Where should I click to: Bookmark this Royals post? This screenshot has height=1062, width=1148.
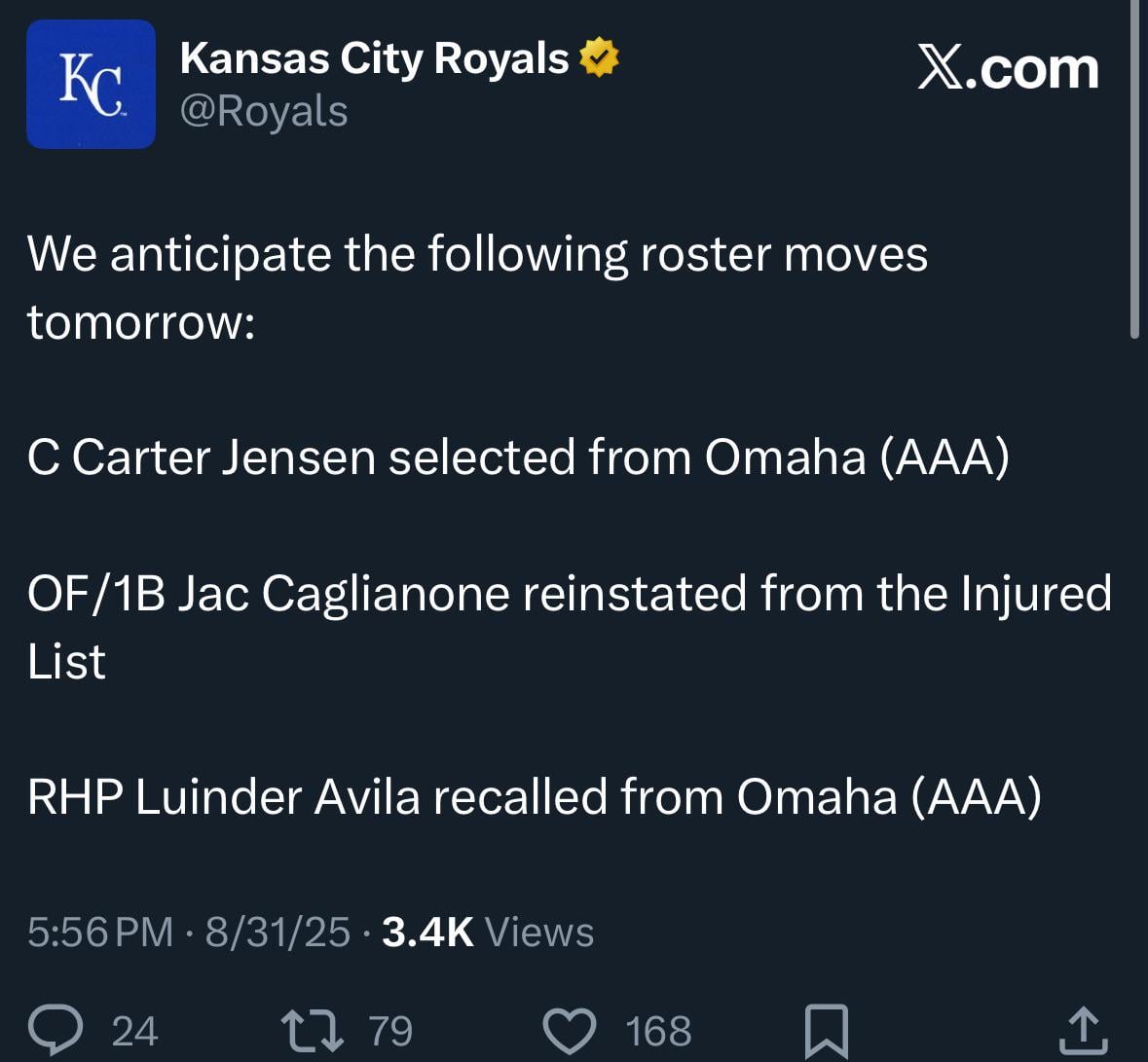coord(826,1031)
